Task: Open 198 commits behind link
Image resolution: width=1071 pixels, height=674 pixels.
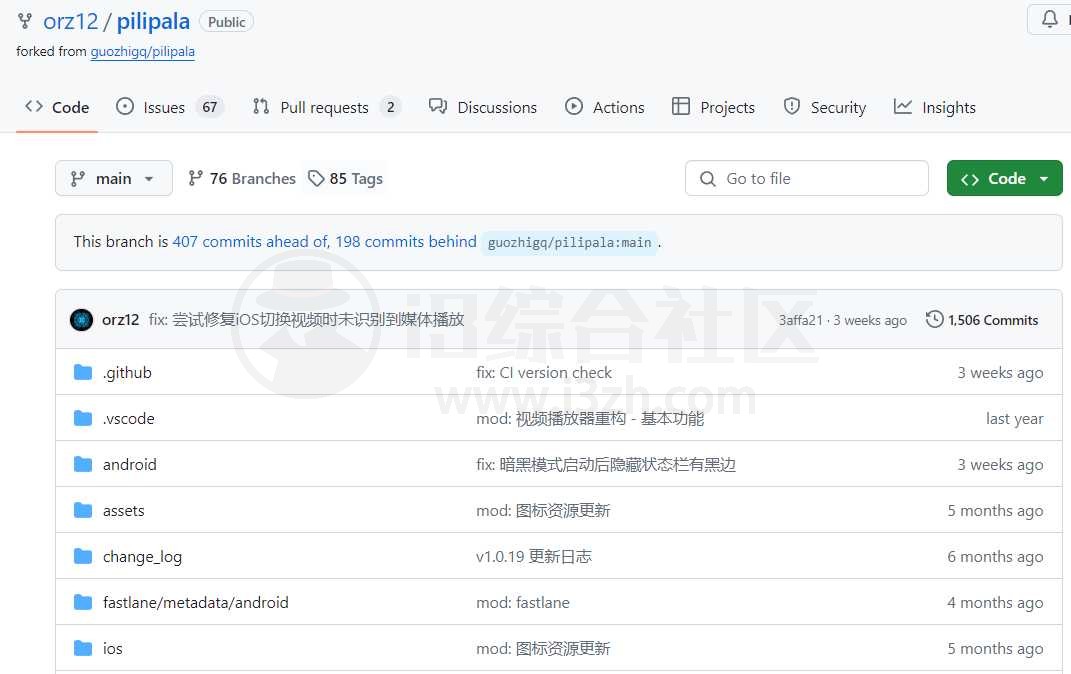Action: tap(406, 241)
